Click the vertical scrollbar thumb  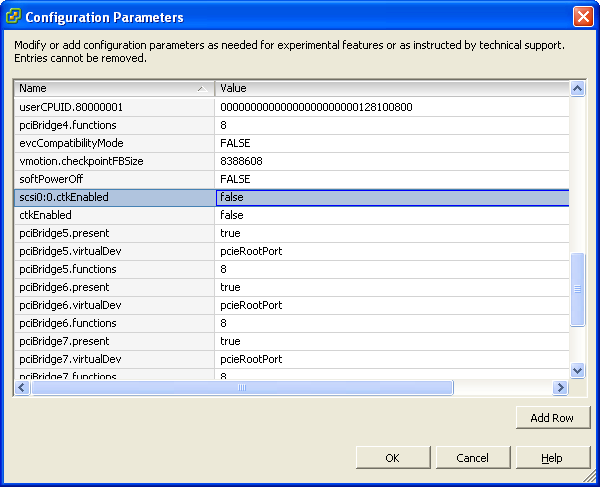576,289
